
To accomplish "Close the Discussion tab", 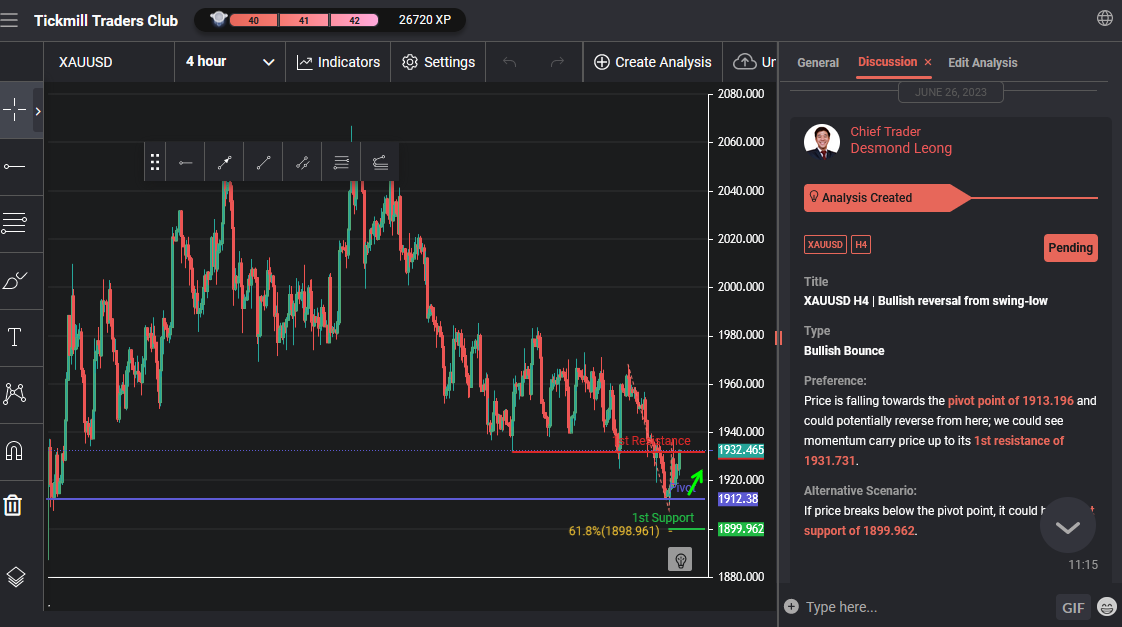I will click(928, 62).
